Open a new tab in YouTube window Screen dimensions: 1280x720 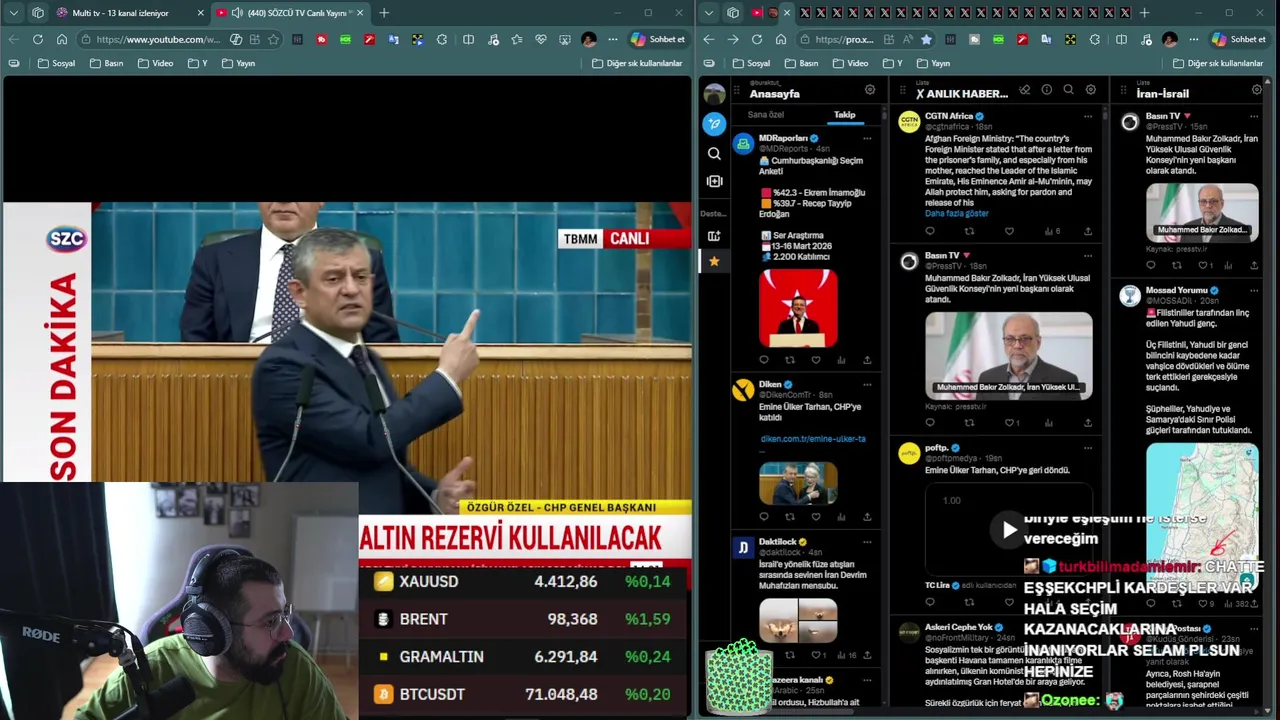point(384,13)
